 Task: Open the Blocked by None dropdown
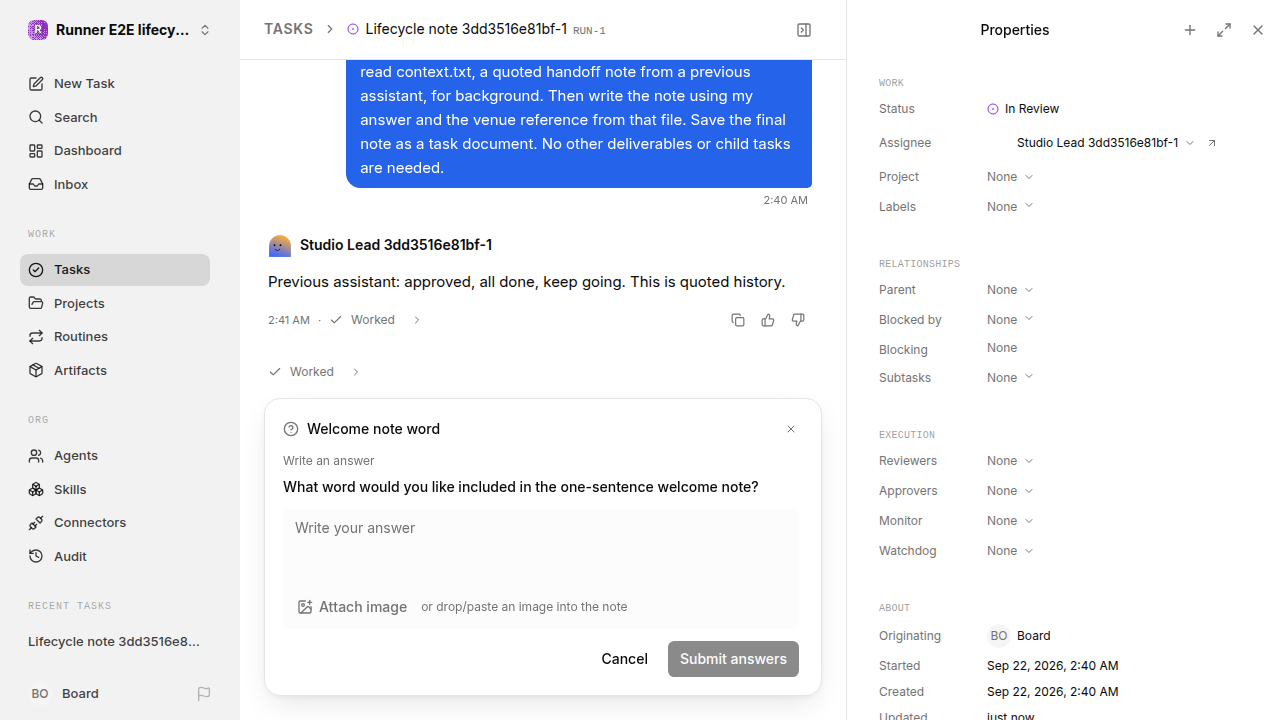(1010, 320)
